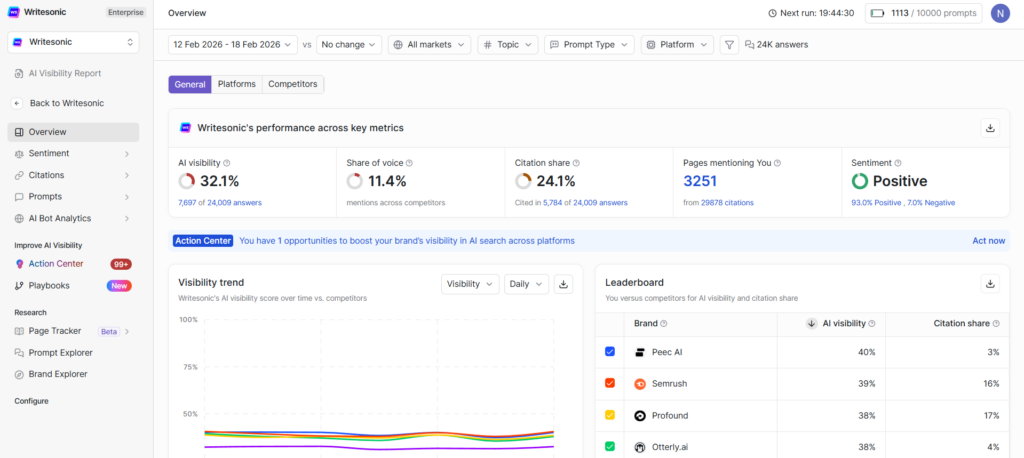Toggle the Semrush brand checkbox

(x=610, y=384)
